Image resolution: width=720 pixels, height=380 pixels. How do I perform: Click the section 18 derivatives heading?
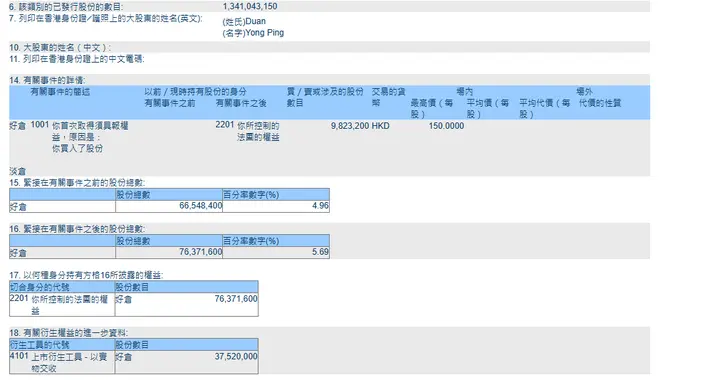(69, 333)
